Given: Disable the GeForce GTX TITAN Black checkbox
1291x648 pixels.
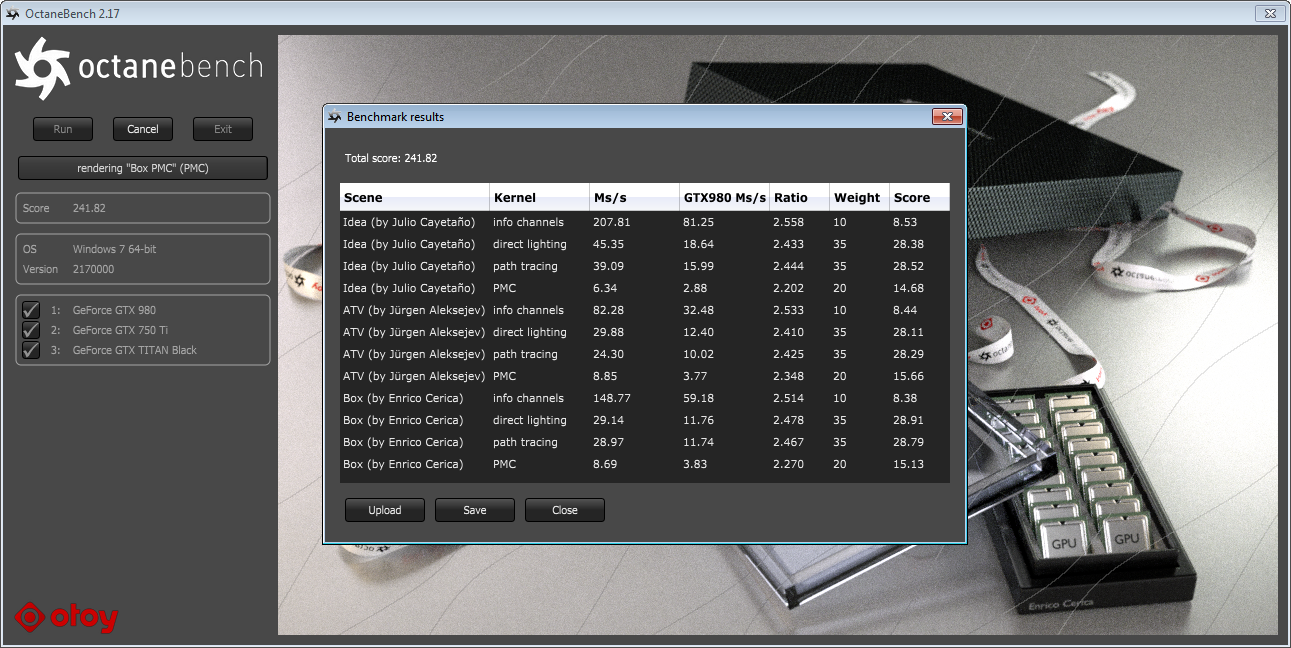Looking at the screenshot, I should click(31, 350).
